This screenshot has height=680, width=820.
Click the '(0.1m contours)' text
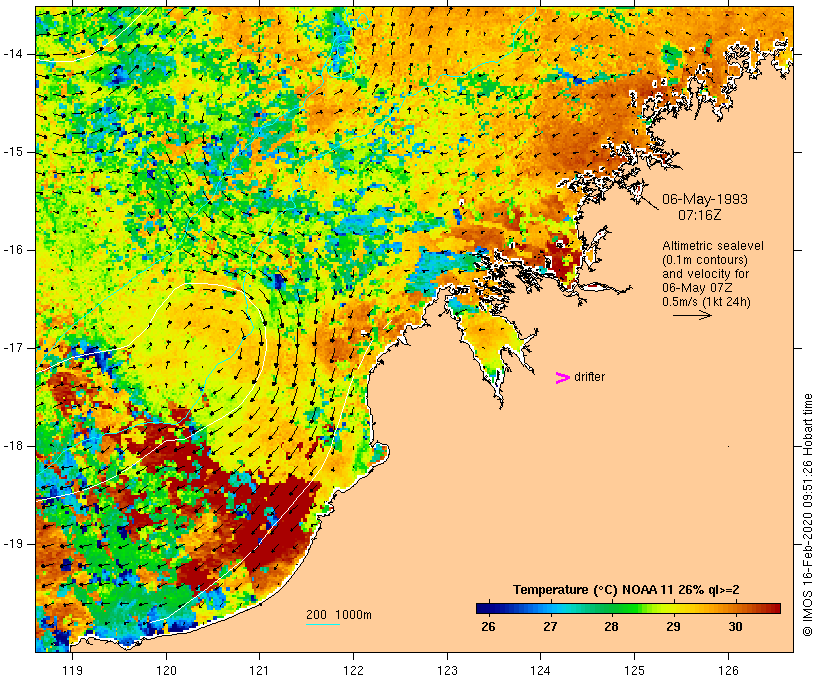[704, 260]
